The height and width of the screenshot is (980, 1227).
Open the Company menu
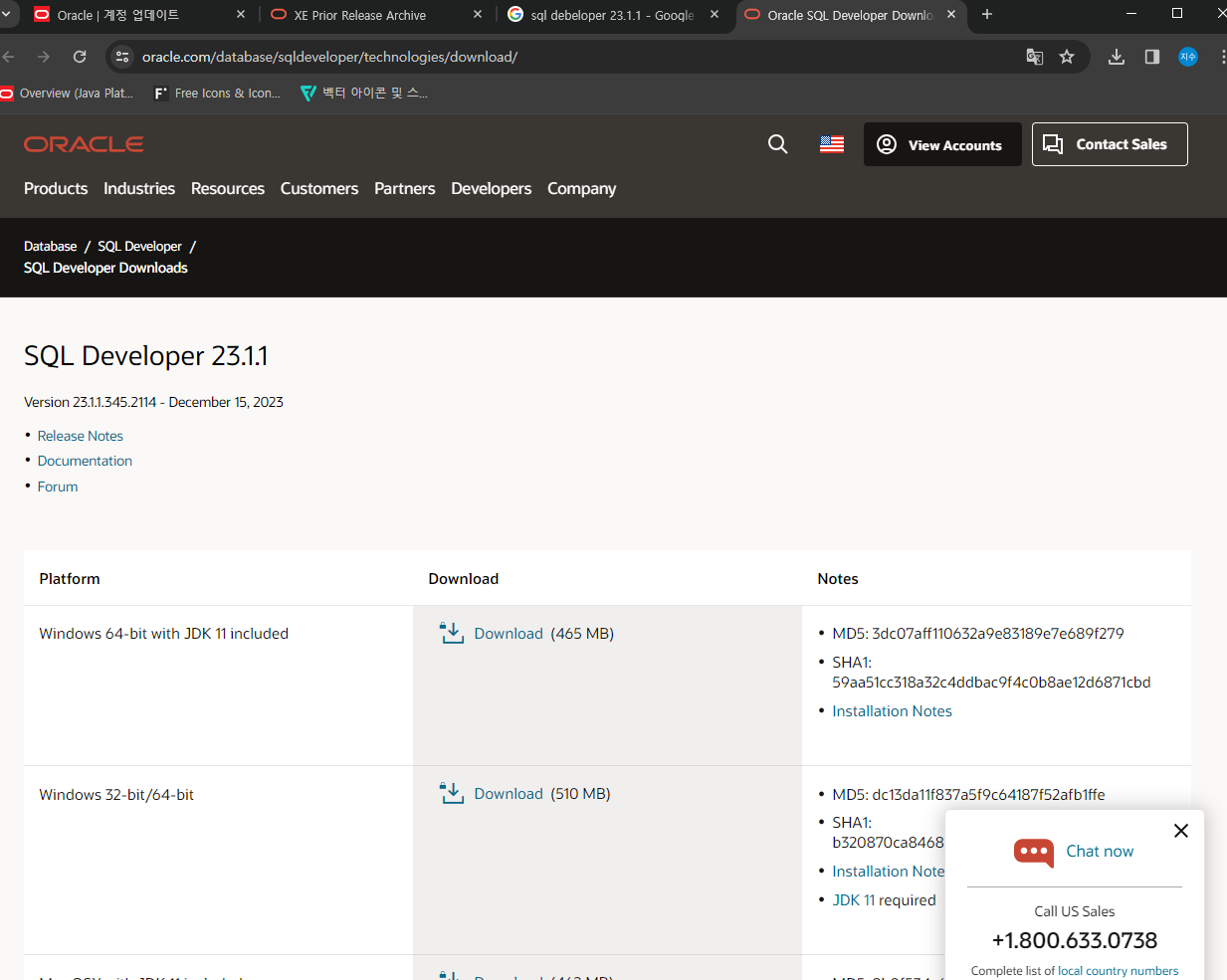pos(582,188)
